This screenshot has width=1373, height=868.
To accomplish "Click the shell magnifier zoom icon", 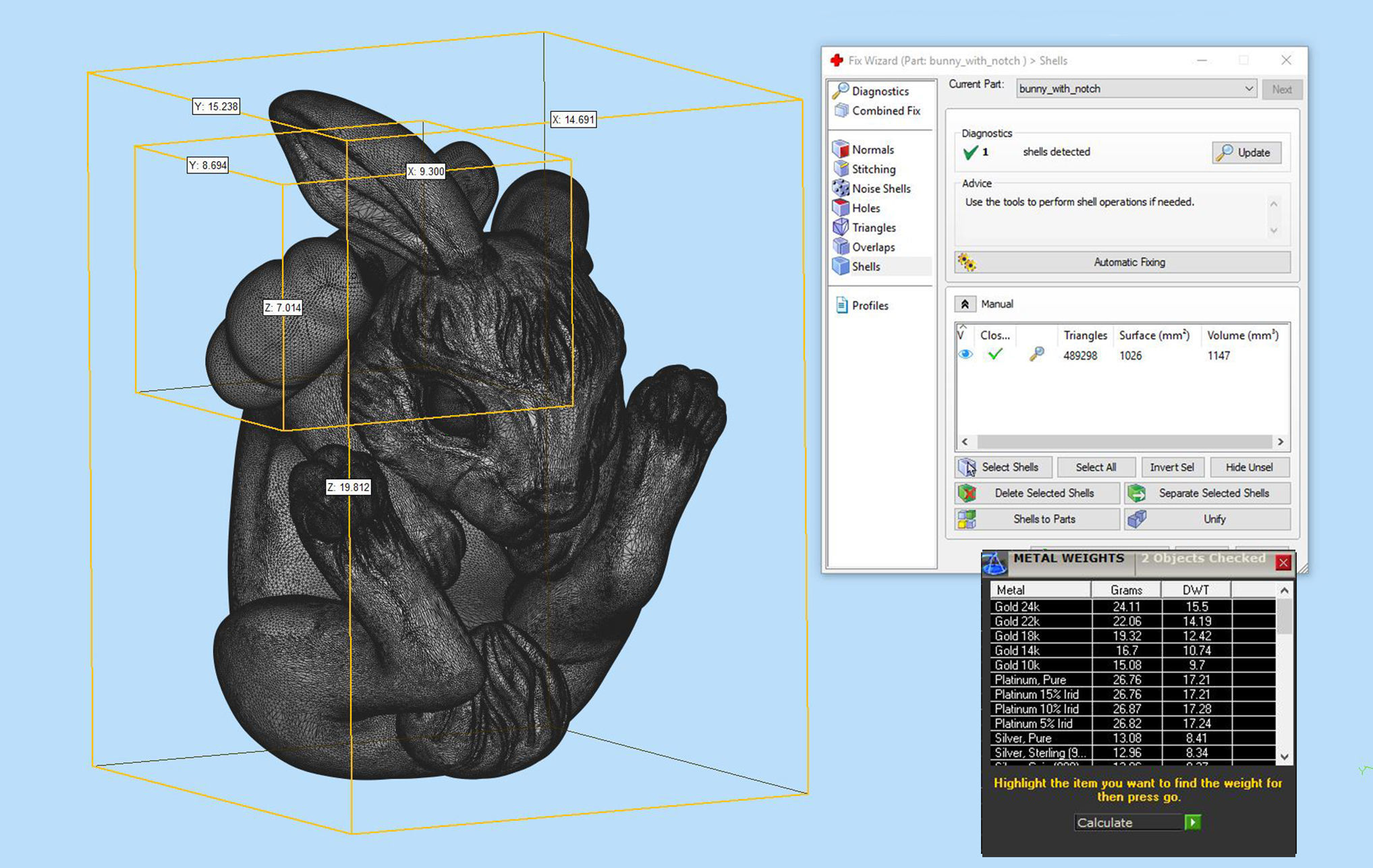I will click(1036, 355).
